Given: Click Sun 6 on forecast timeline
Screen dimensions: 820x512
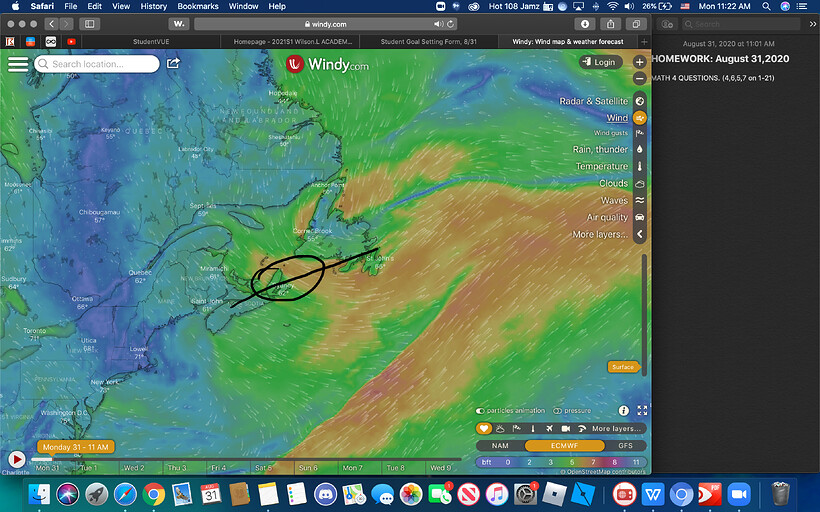Looking at the screenshot, I should point(308,468).
